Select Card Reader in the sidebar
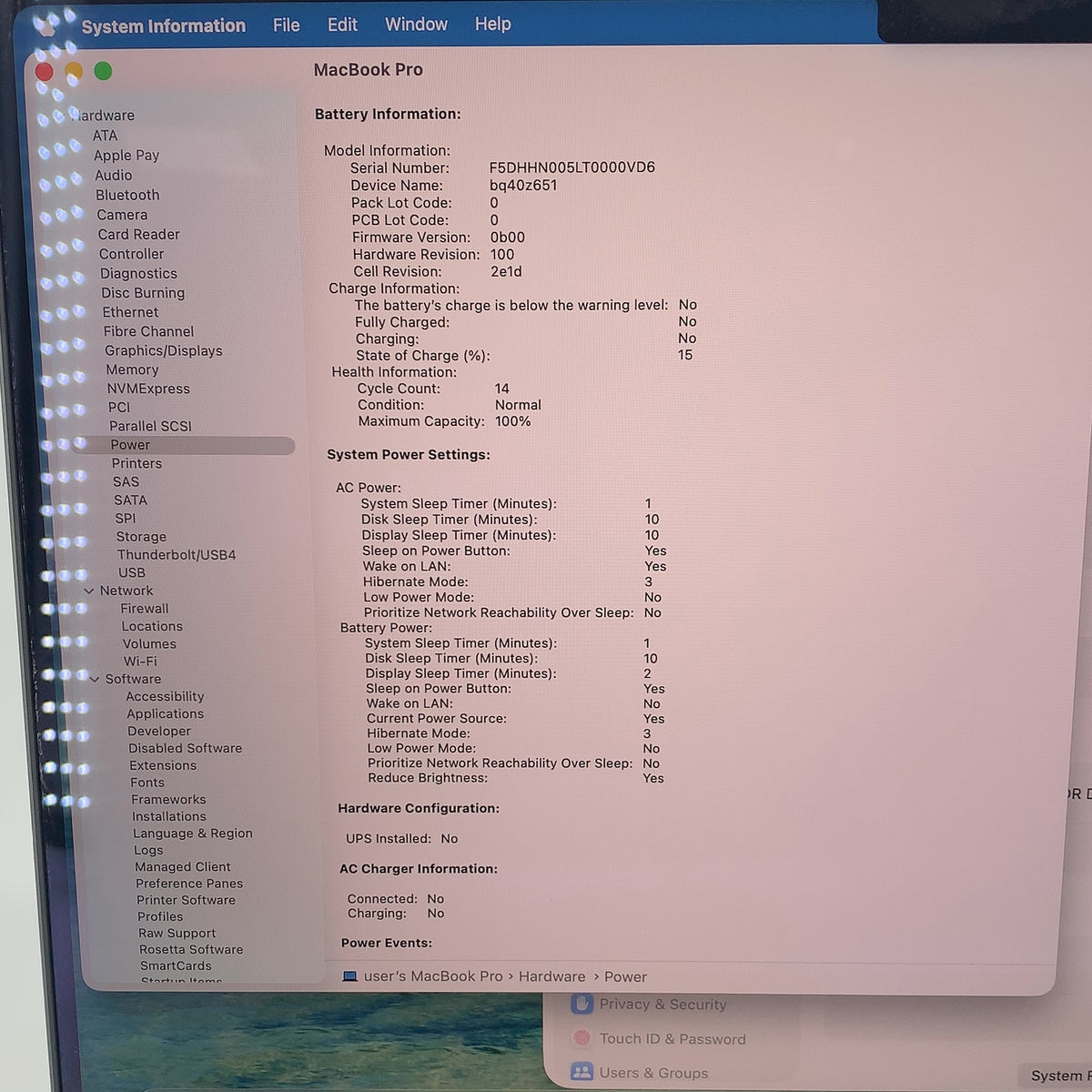 139,235
